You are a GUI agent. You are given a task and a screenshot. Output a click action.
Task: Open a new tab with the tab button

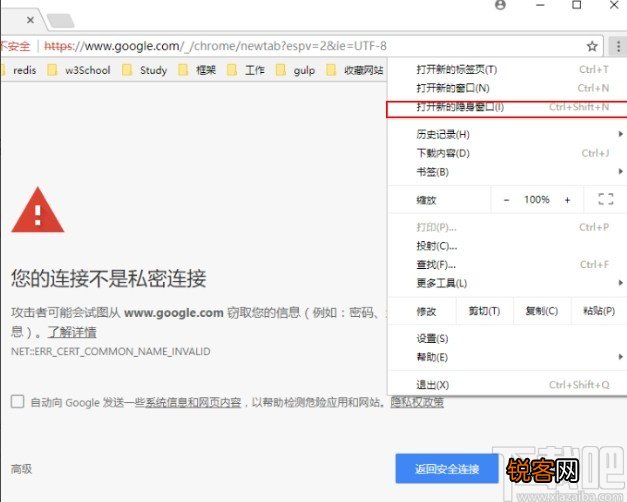(60, 21)
